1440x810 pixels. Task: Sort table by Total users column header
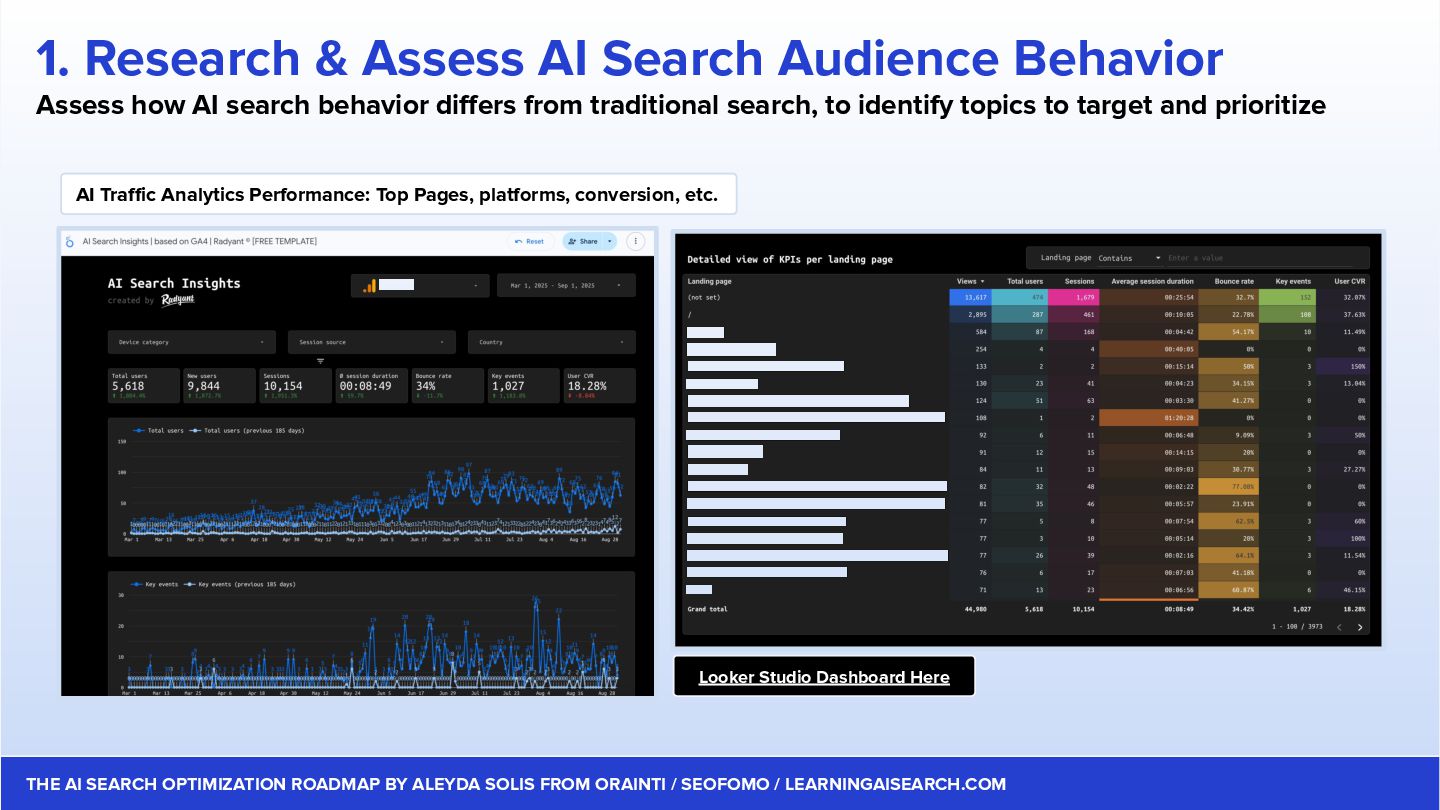(x=1024, y=281)
